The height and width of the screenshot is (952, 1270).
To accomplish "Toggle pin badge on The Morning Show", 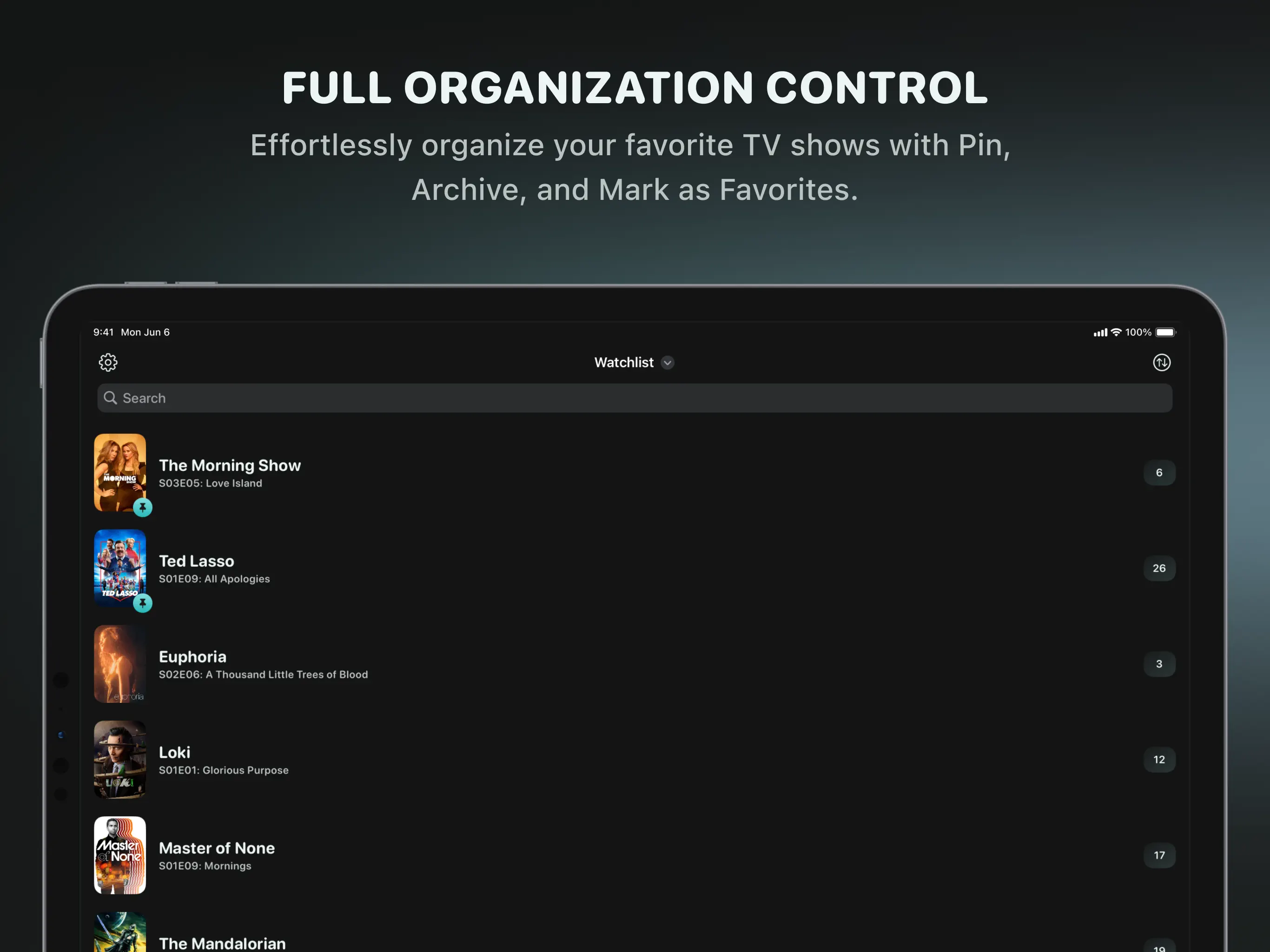I will 142,508.
